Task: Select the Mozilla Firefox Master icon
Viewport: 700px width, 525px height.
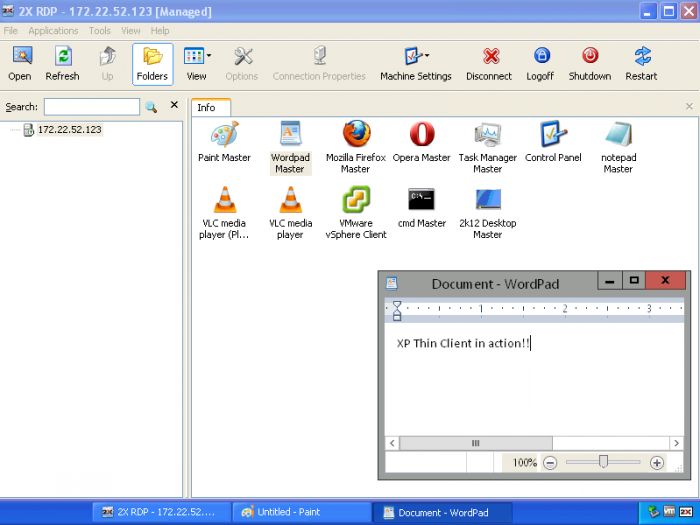Action: click(356, 147)
